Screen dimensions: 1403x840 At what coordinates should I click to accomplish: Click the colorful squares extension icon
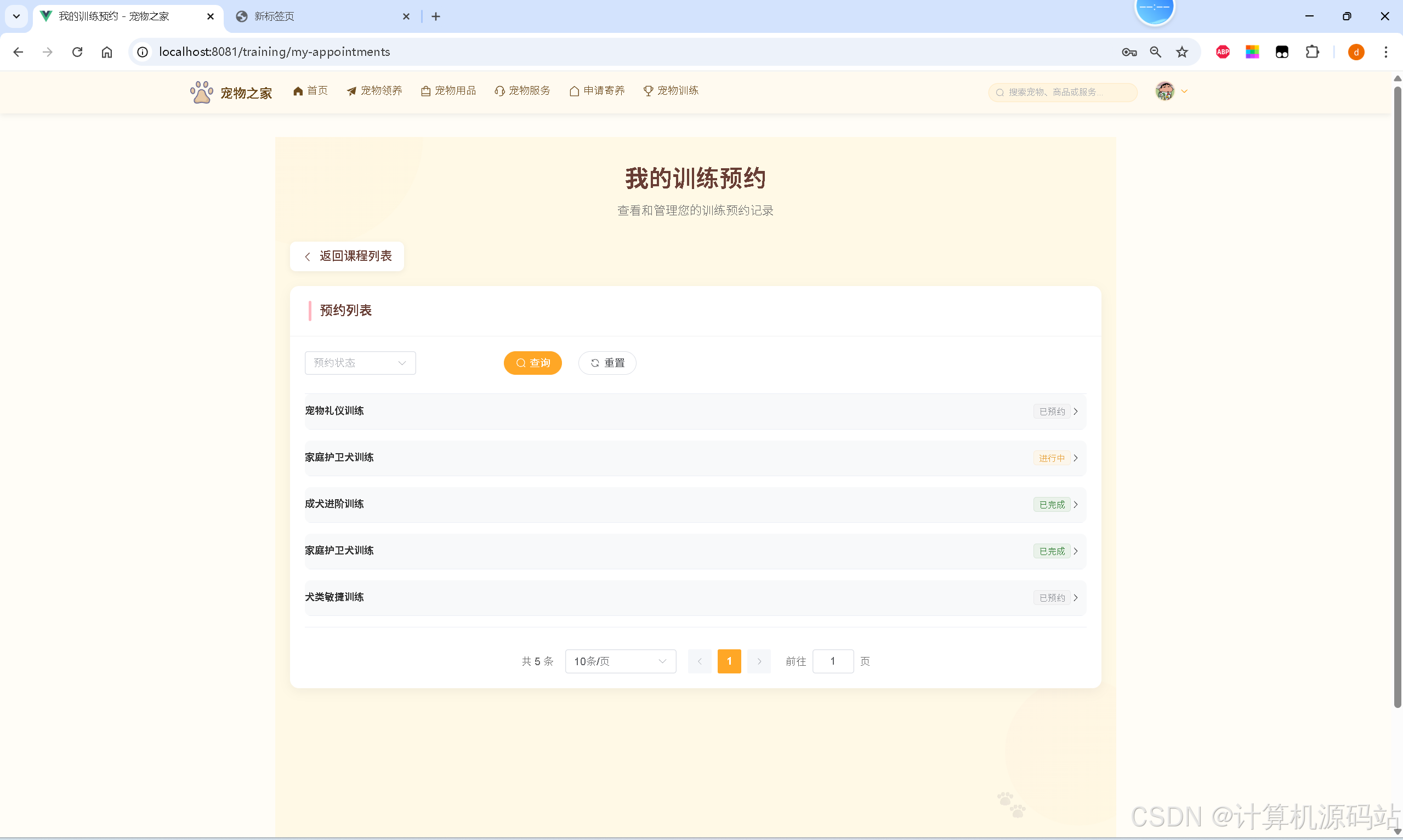pyautogui.click(x=1252, y=52)
